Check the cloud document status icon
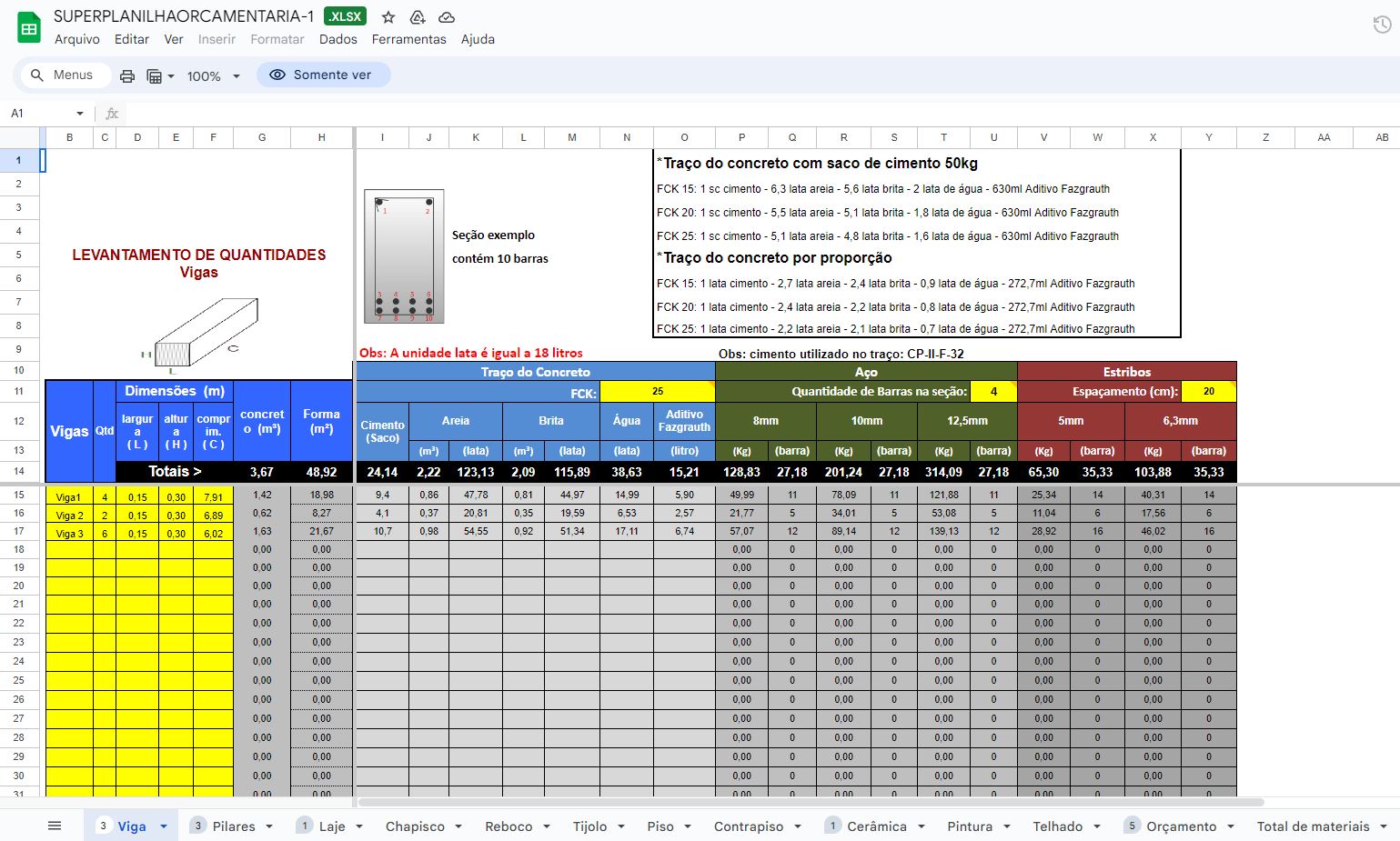1400x841 pixels. (447, 17)
